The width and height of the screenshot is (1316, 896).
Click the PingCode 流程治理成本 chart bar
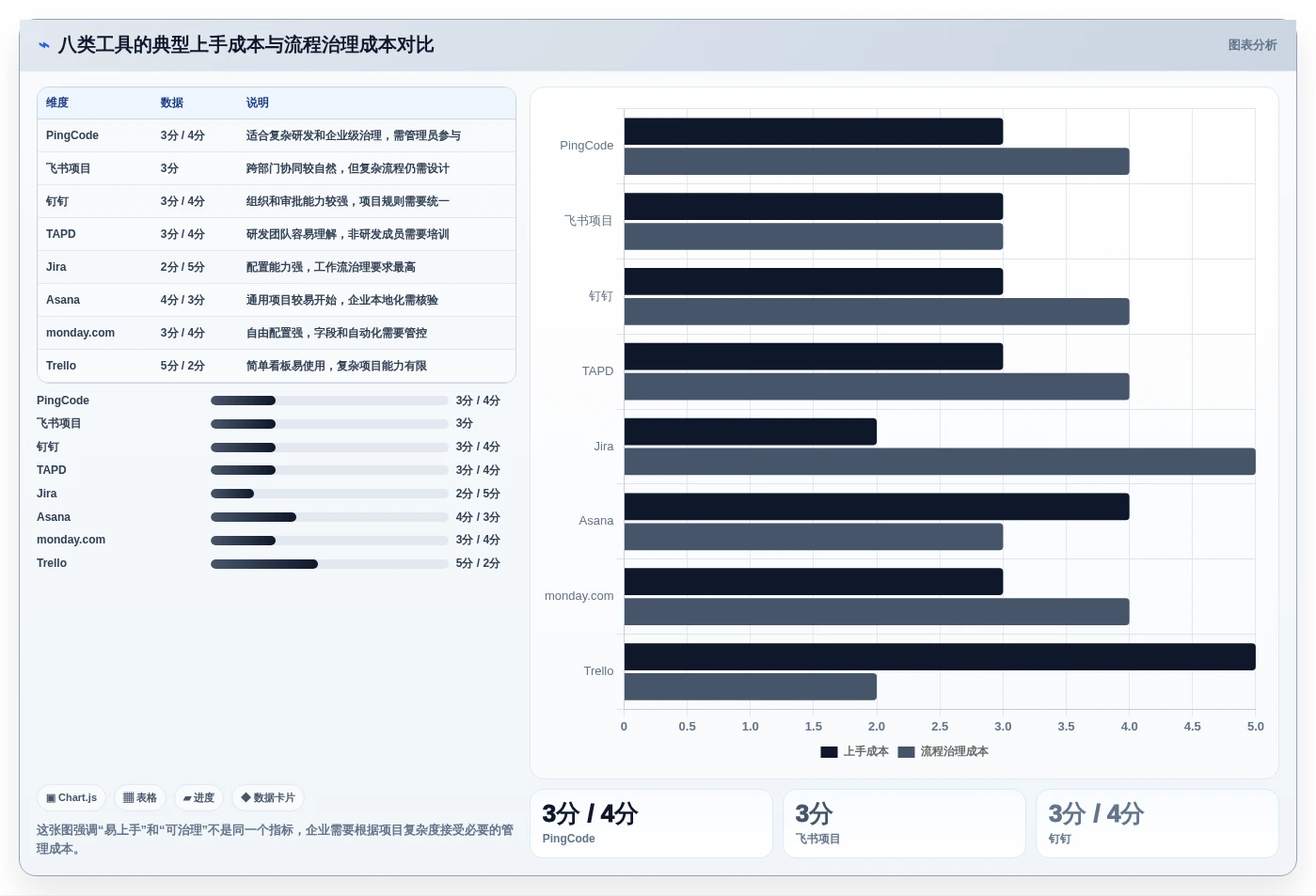click(877, 162)
